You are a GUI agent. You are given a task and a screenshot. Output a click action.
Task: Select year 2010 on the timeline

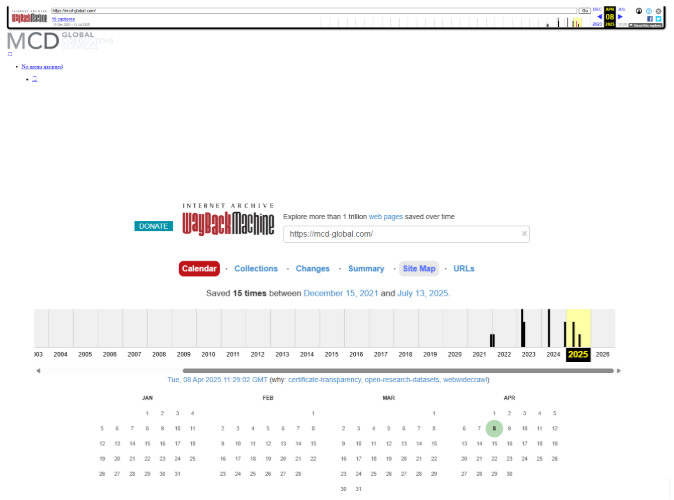(x=208, y=355)
